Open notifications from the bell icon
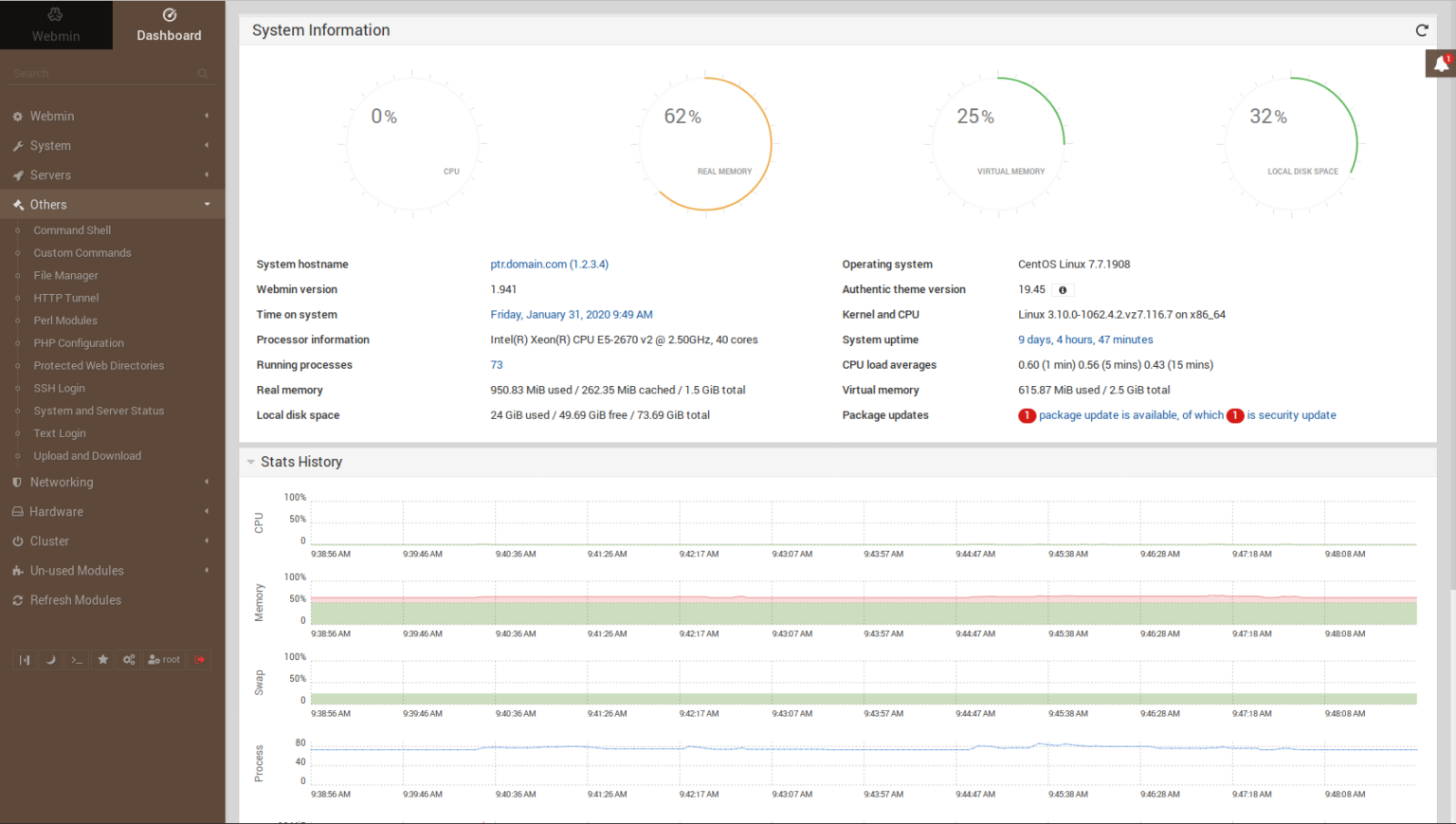The width and height of the screenshot is (1456, 824). pyautogui.click(x=1442, y=63)
